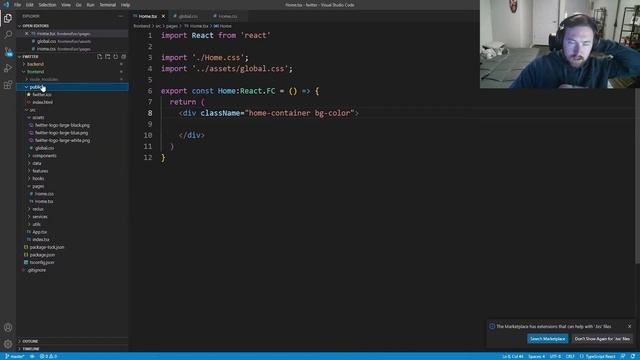640x360 pixels.
Task: Open the Help menu
Action: (x=125, y=5)
